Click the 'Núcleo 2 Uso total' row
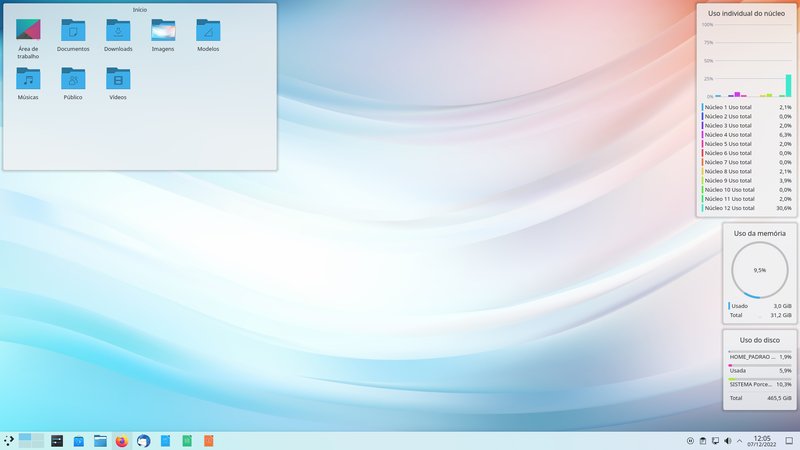 [746, 116]
